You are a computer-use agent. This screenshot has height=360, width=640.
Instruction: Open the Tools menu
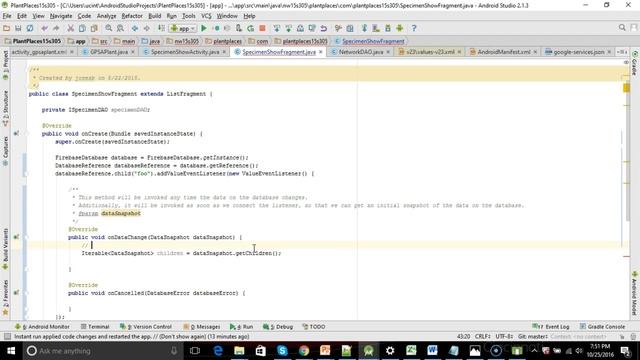click(189, 16)
